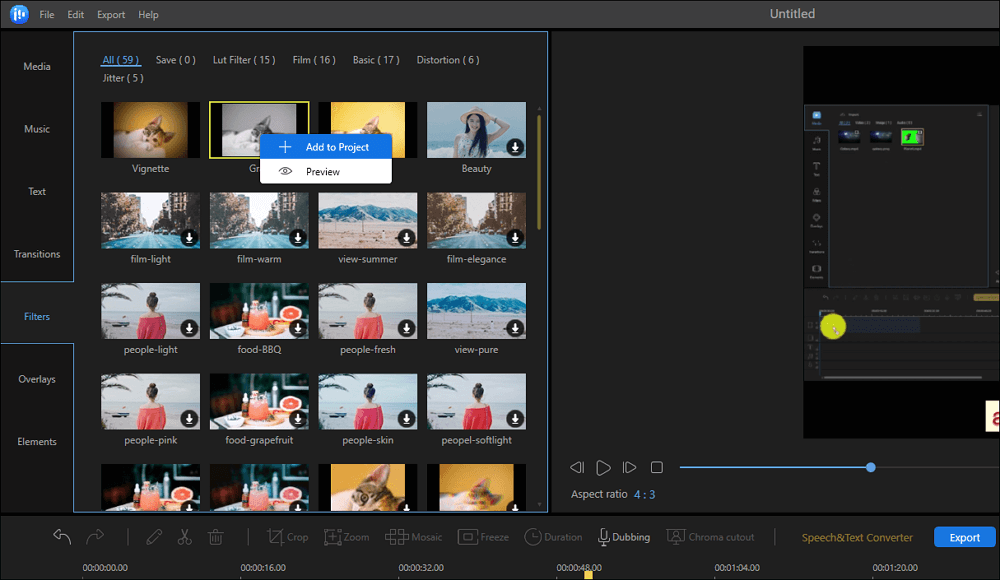Download the Beauty filter
Image resolution: width=1000 pixels, height=580 pixels.
coord(515,147)
